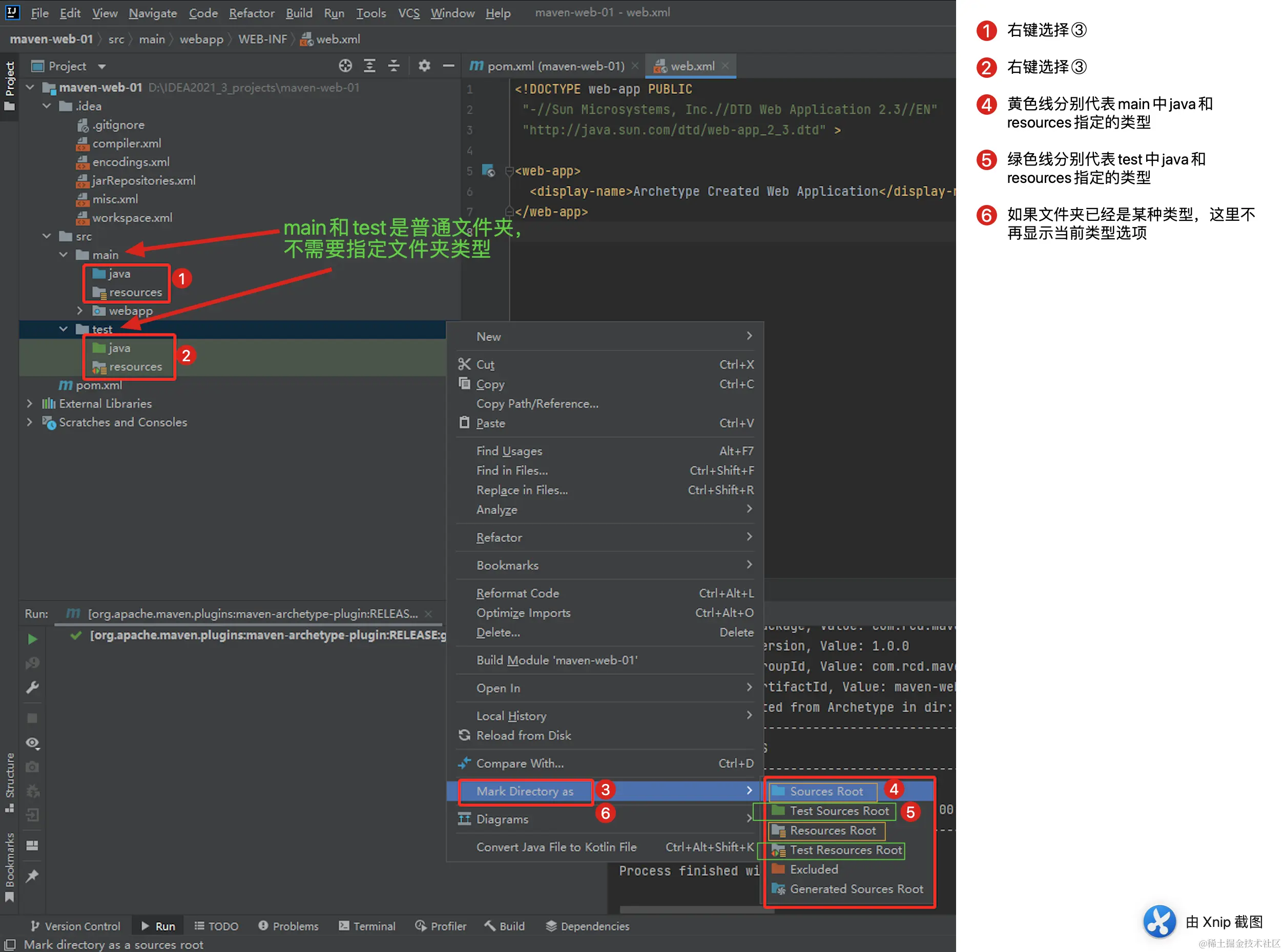Toggle the eye icon in Run toolbar
This screenshot has width=1284, height=952.
click(x=32, y=743)
